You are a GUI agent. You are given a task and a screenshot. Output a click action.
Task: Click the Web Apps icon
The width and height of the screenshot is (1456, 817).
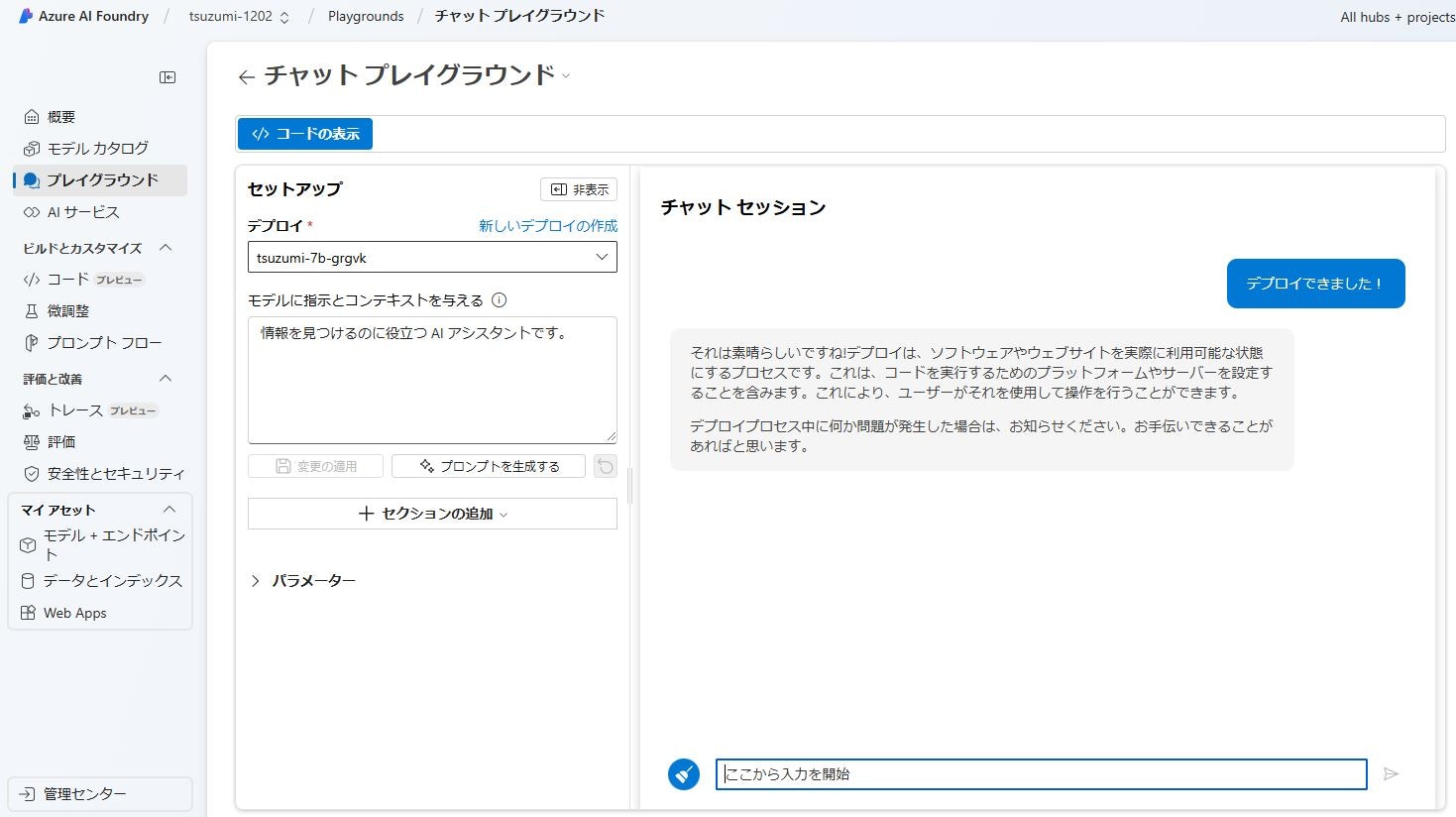click(28, 613)
